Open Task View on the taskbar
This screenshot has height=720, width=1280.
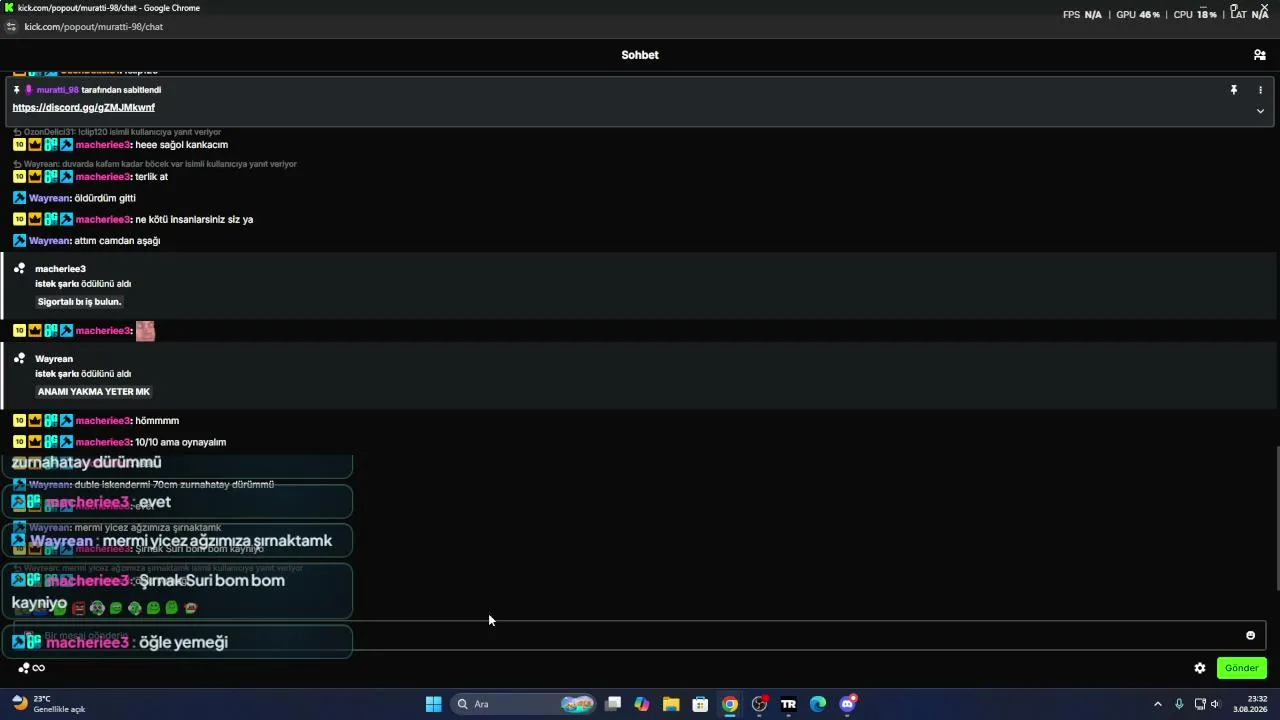click(x=613, y=704)
